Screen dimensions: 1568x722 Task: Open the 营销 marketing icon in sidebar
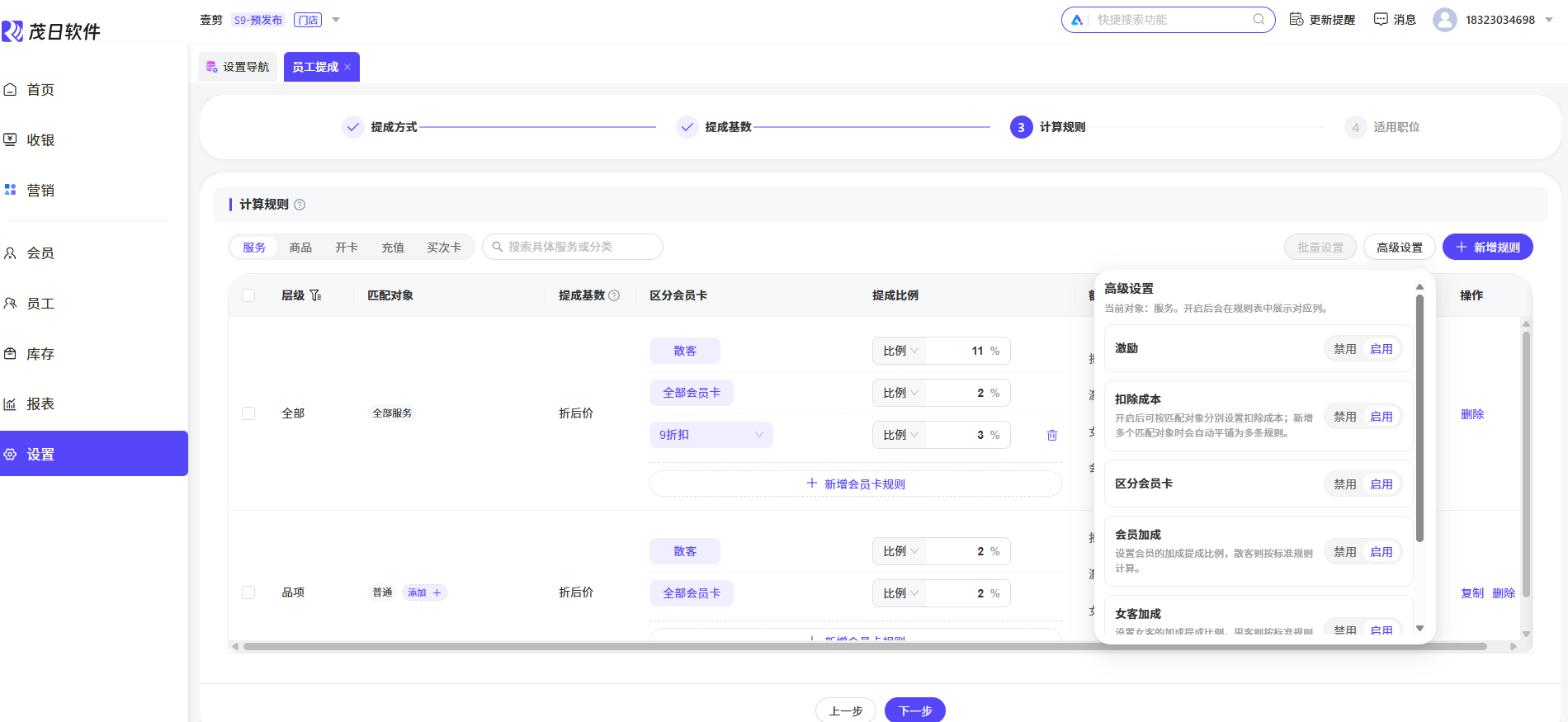point(10,190)
